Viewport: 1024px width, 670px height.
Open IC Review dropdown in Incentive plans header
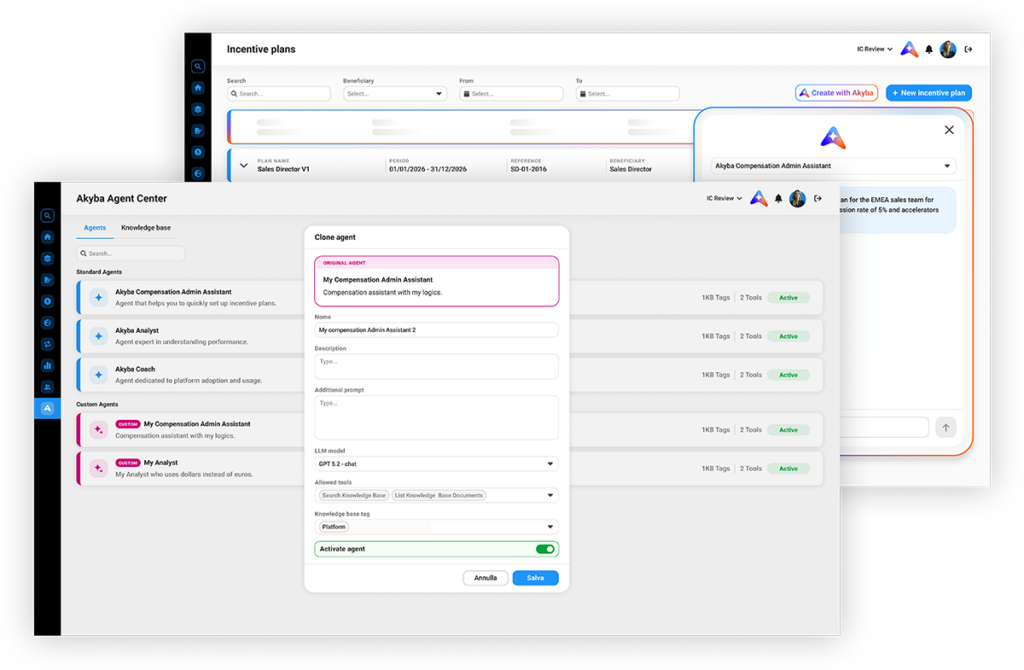tap(874, 49)
